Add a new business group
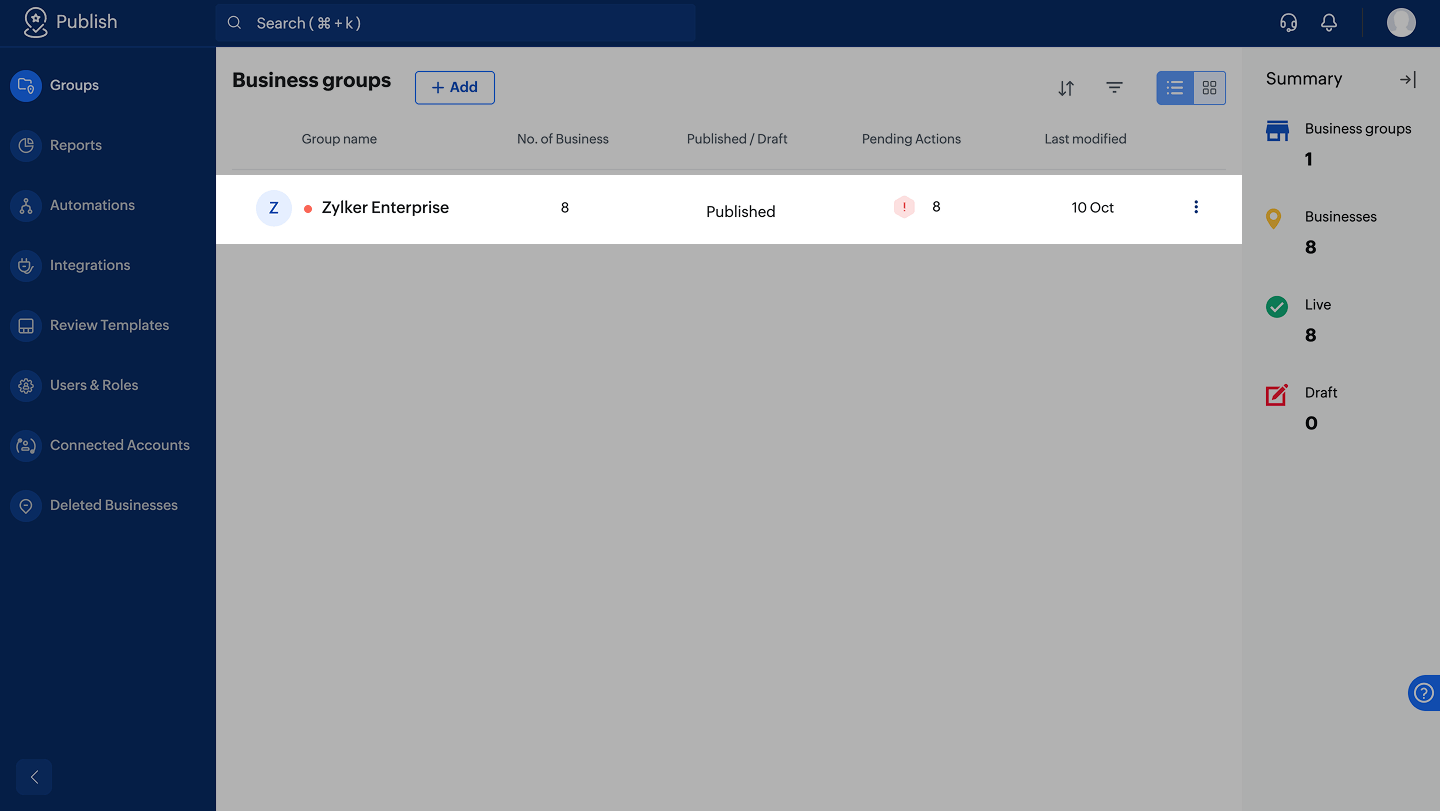Screen dimensions: 1440x811 (x=455, y=87)
